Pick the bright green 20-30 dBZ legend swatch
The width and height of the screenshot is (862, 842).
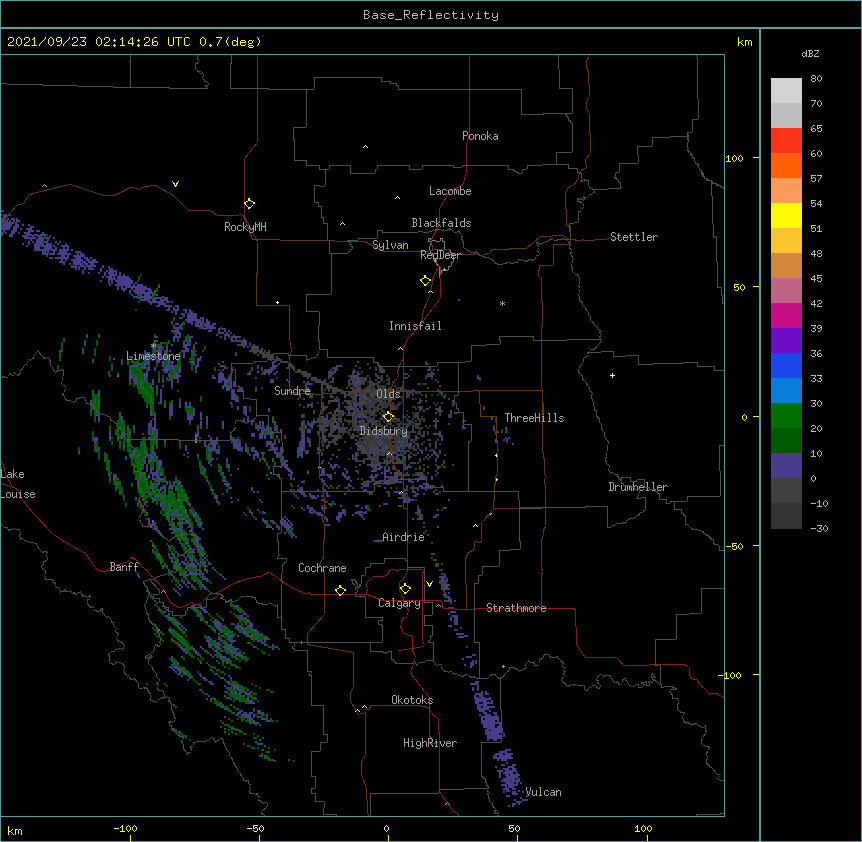pyautogui.click(x=786, y=416)
